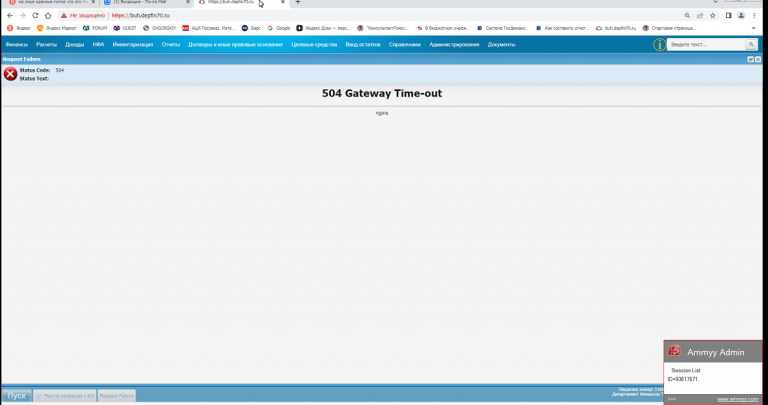Go back in browser history
The height and width of the screenshot is (405, 768).
[10, 16]
